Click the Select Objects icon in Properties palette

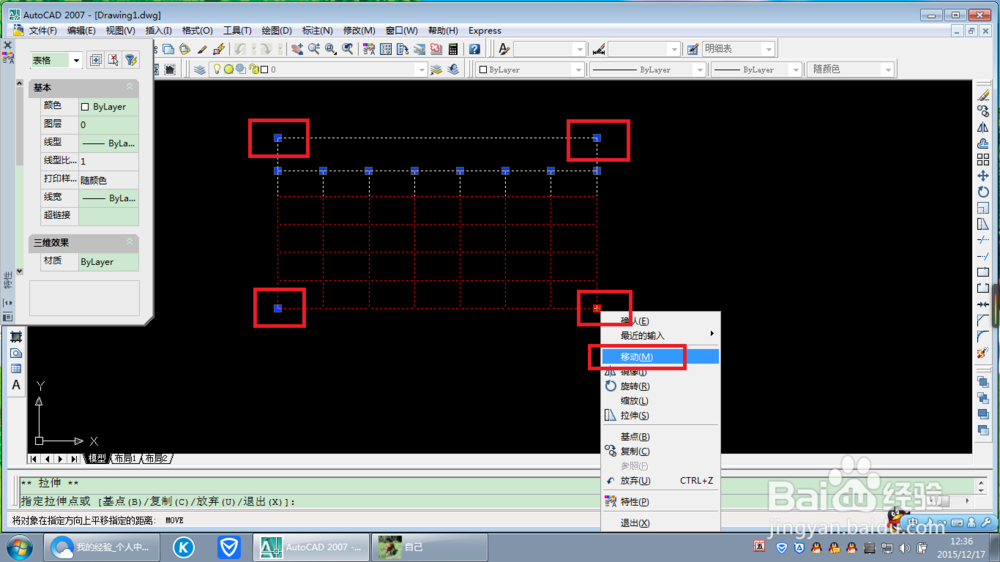[x=113, y=60]
